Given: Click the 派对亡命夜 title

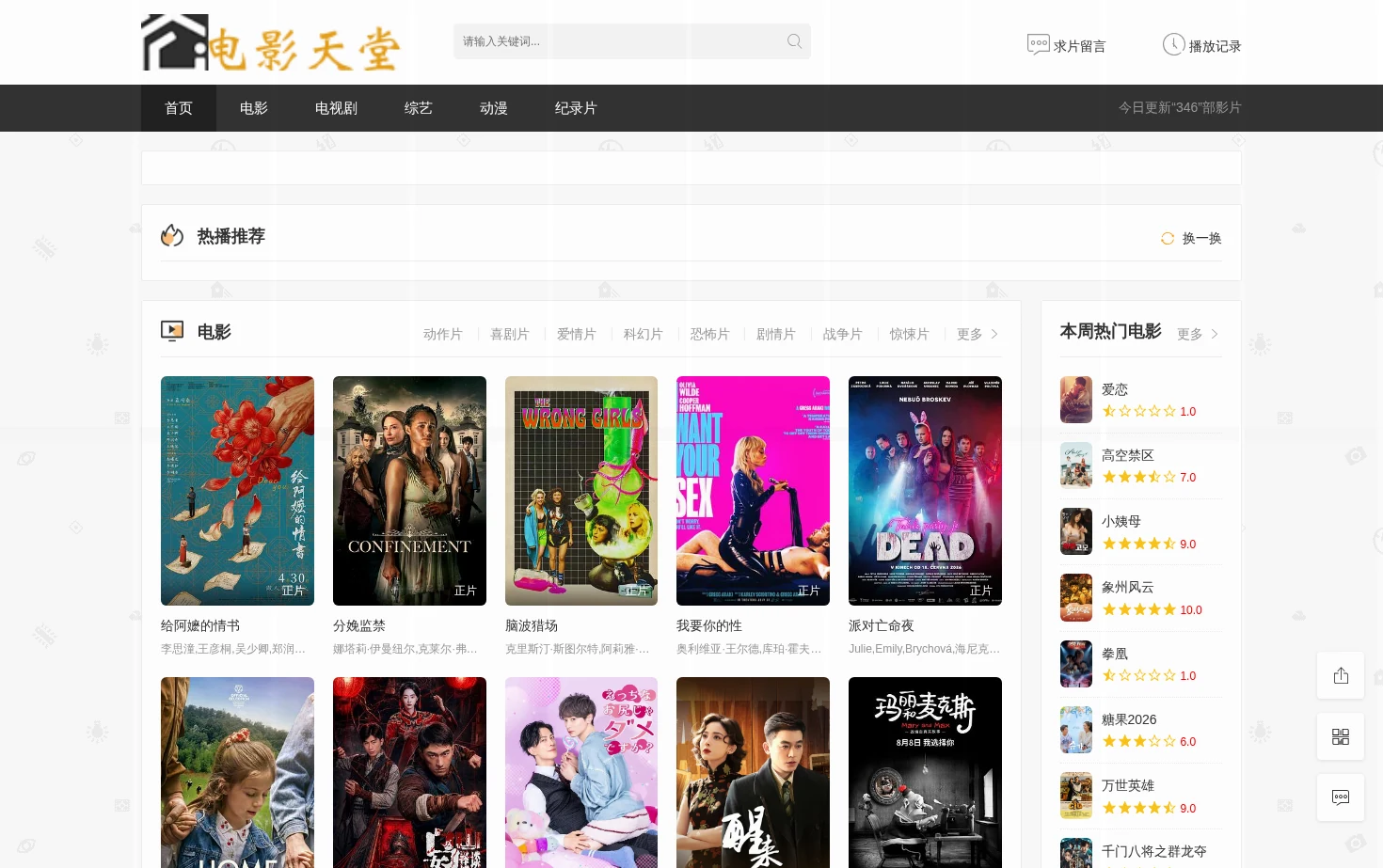Looking at the screenshot, I should coord(882,625).
